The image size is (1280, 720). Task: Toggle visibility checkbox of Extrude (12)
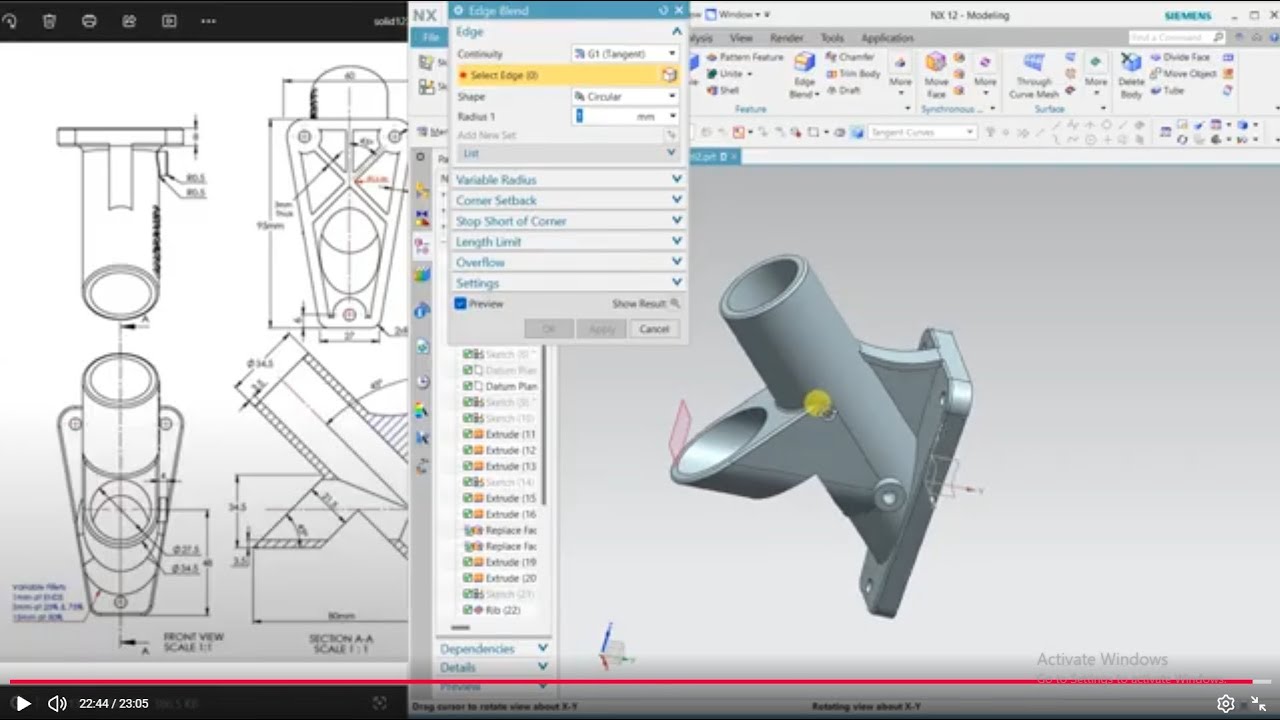point(468,450)
